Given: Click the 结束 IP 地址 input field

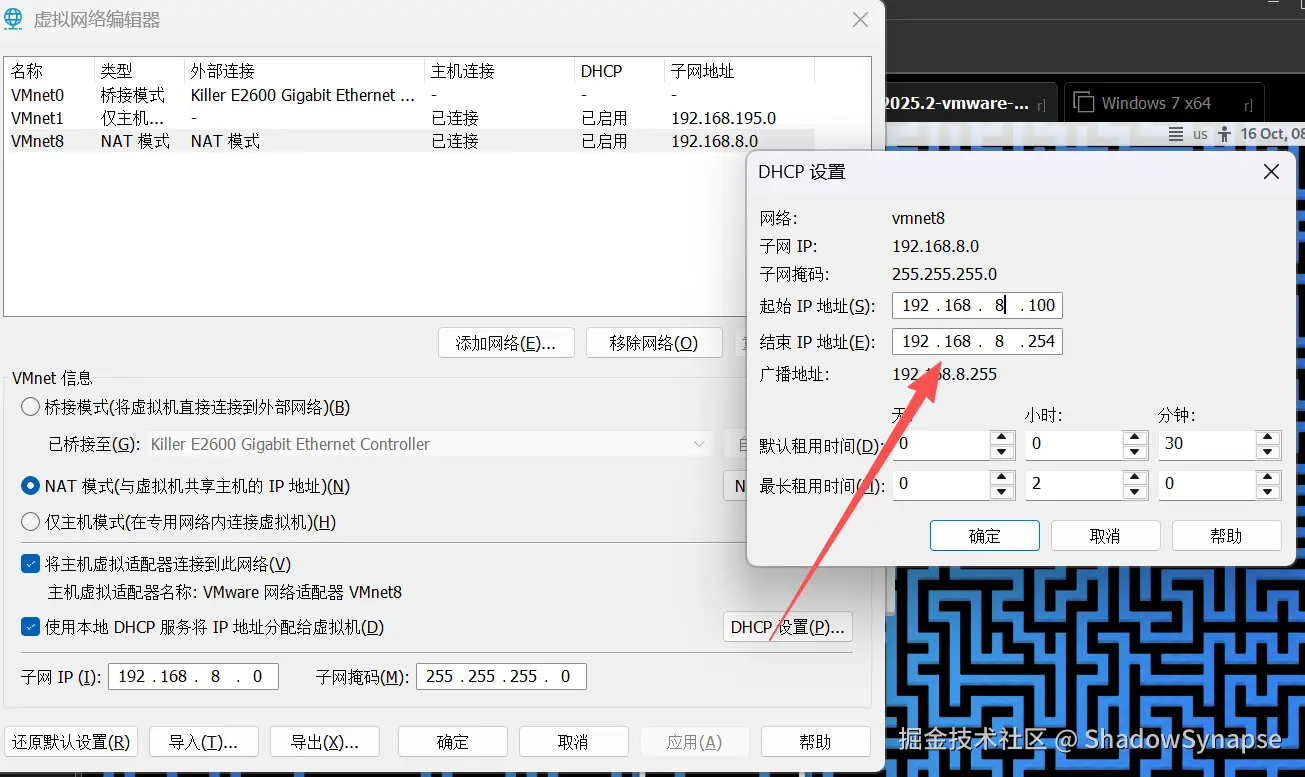Looking at the screenshot, I should 977,341.
